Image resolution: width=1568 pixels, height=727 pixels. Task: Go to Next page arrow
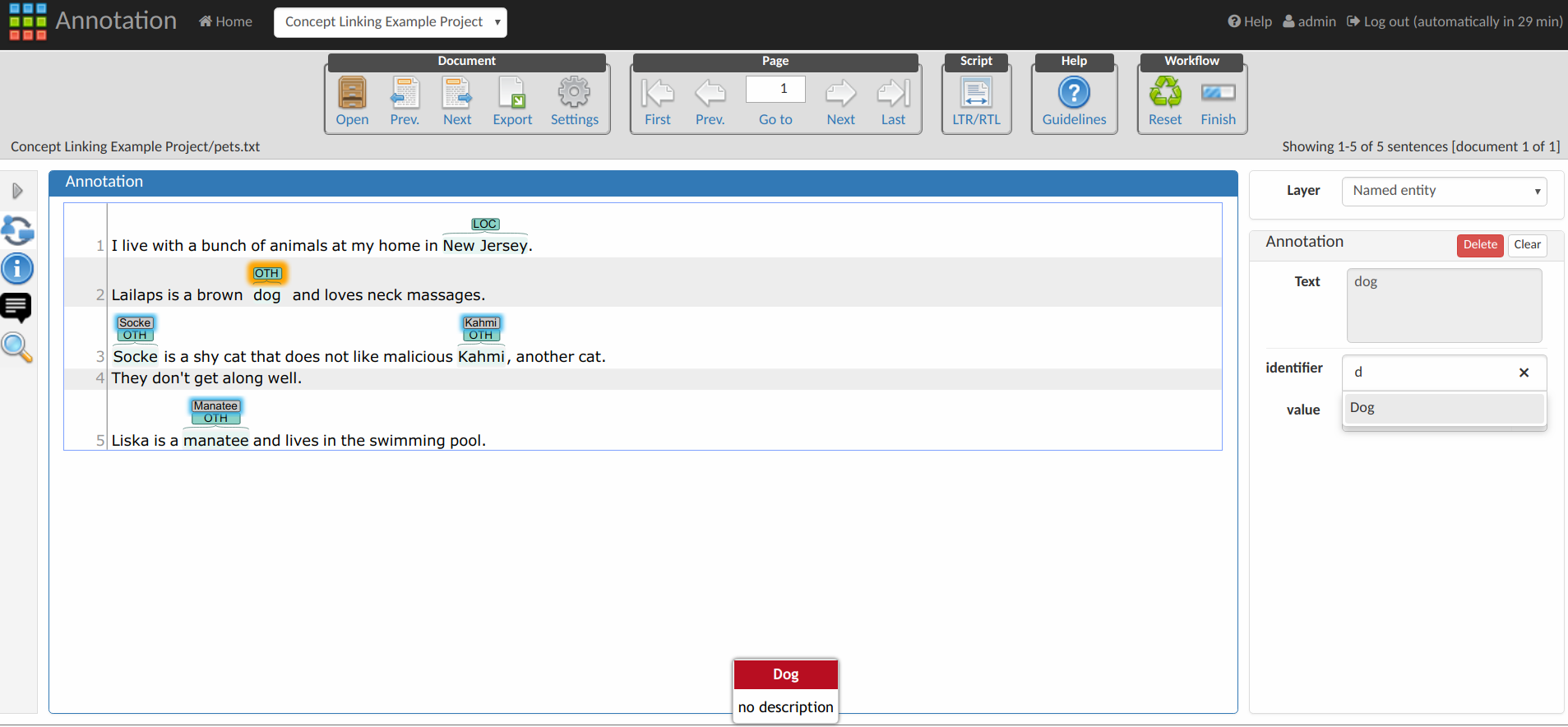pyautogui.click(x=841, y=101)
